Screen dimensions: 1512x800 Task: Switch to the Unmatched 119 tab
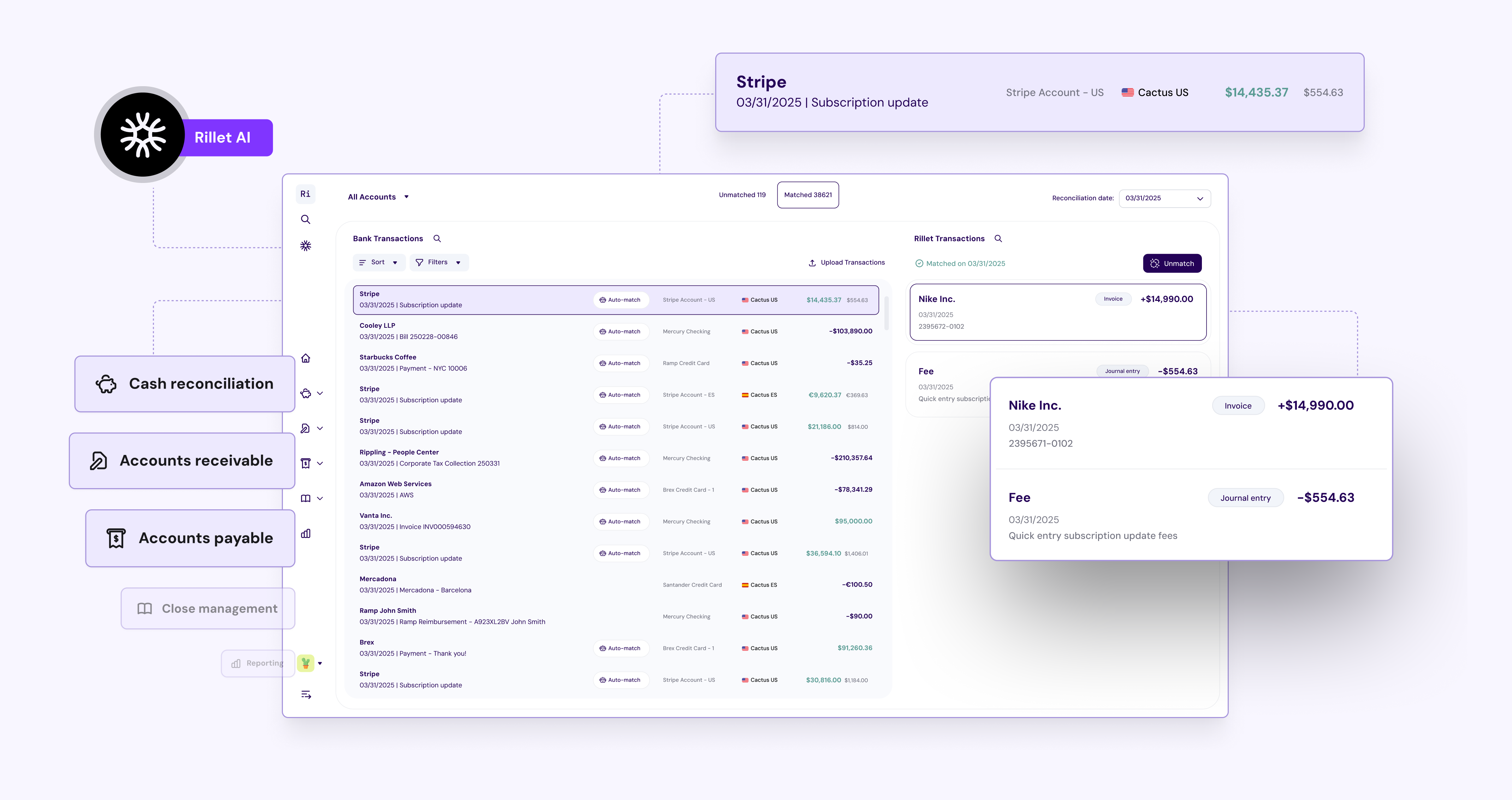click(x=742, y=195)
